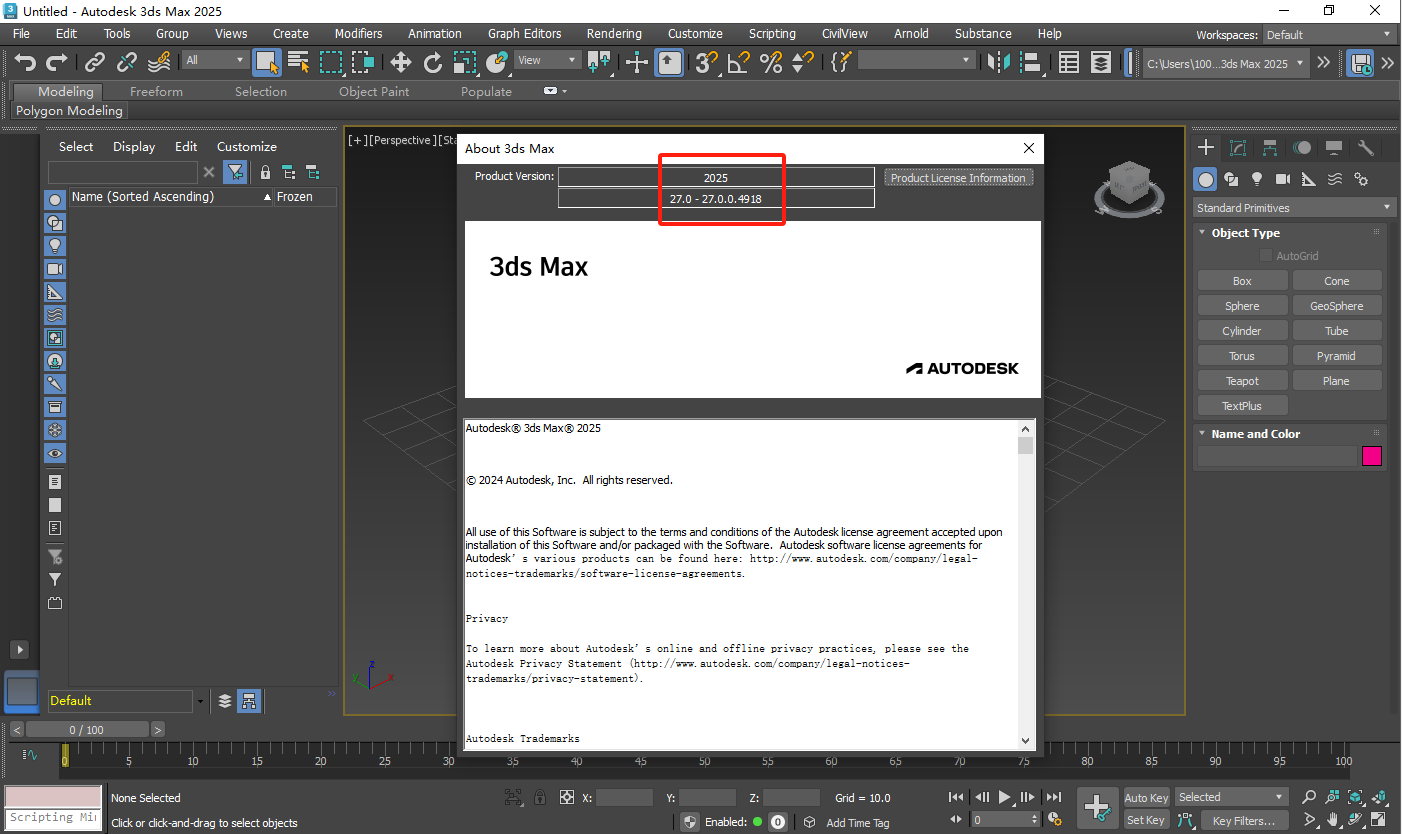1402x834 pixels.
Task: Open the Key Filters button
Action: tap(1245, 821)
